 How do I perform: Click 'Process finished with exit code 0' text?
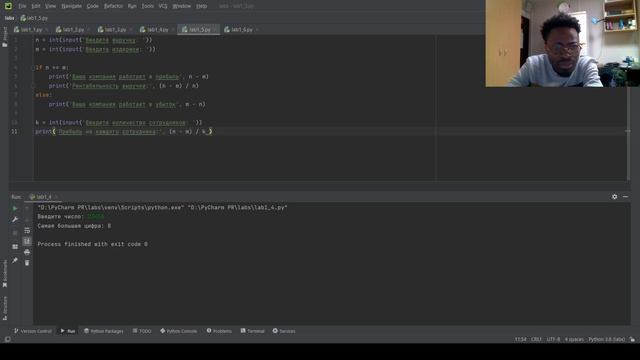93,244
